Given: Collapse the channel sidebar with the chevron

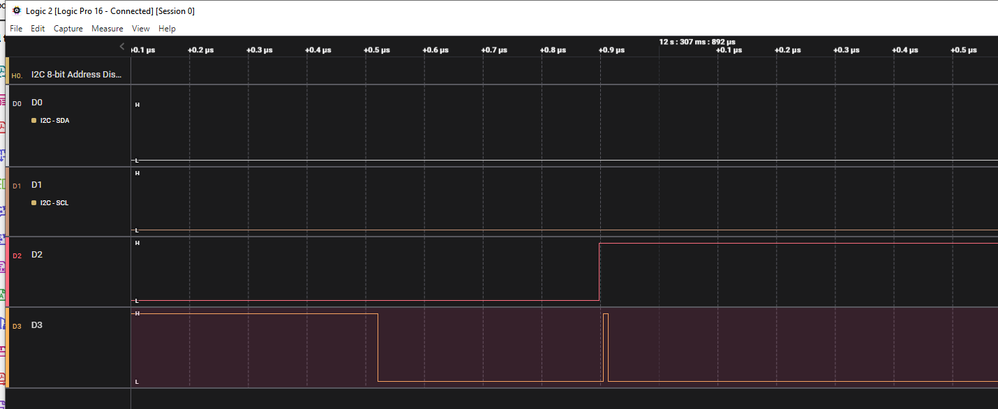Looking at the screenshot, I should coord(122,46).
